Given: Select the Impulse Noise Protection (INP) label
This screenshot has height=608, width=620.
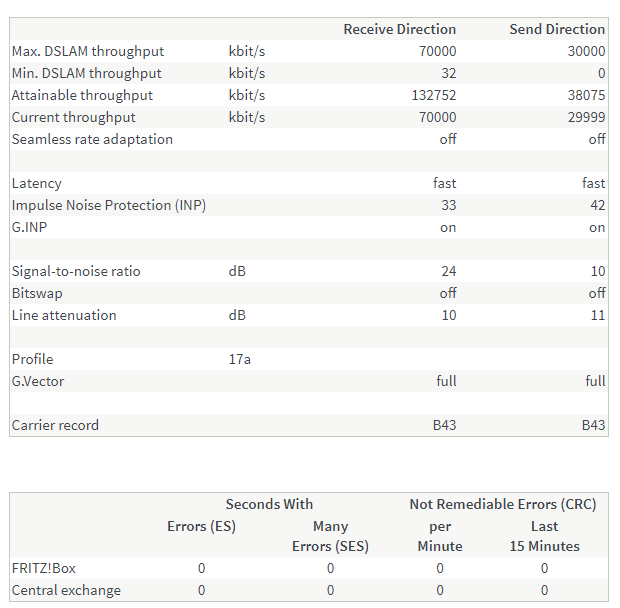Looking at the screenshot, I should point(109,205).
